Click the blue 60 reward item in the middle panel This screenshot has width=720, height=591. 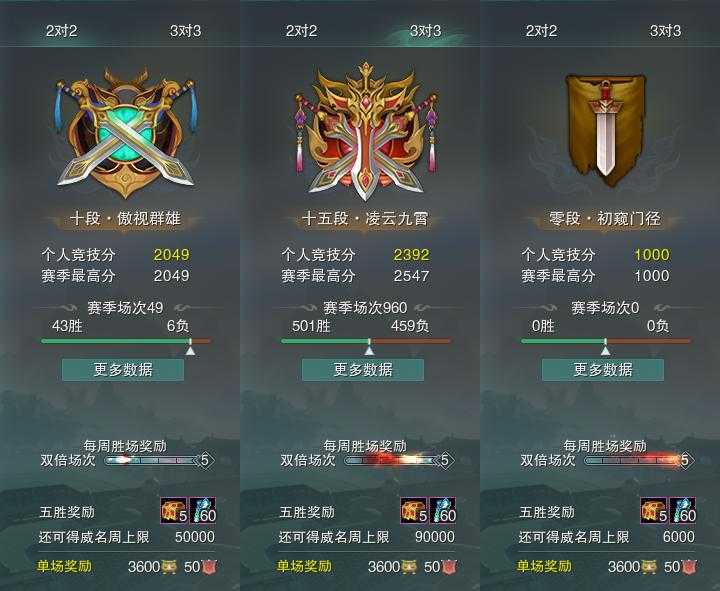point(442,510)
